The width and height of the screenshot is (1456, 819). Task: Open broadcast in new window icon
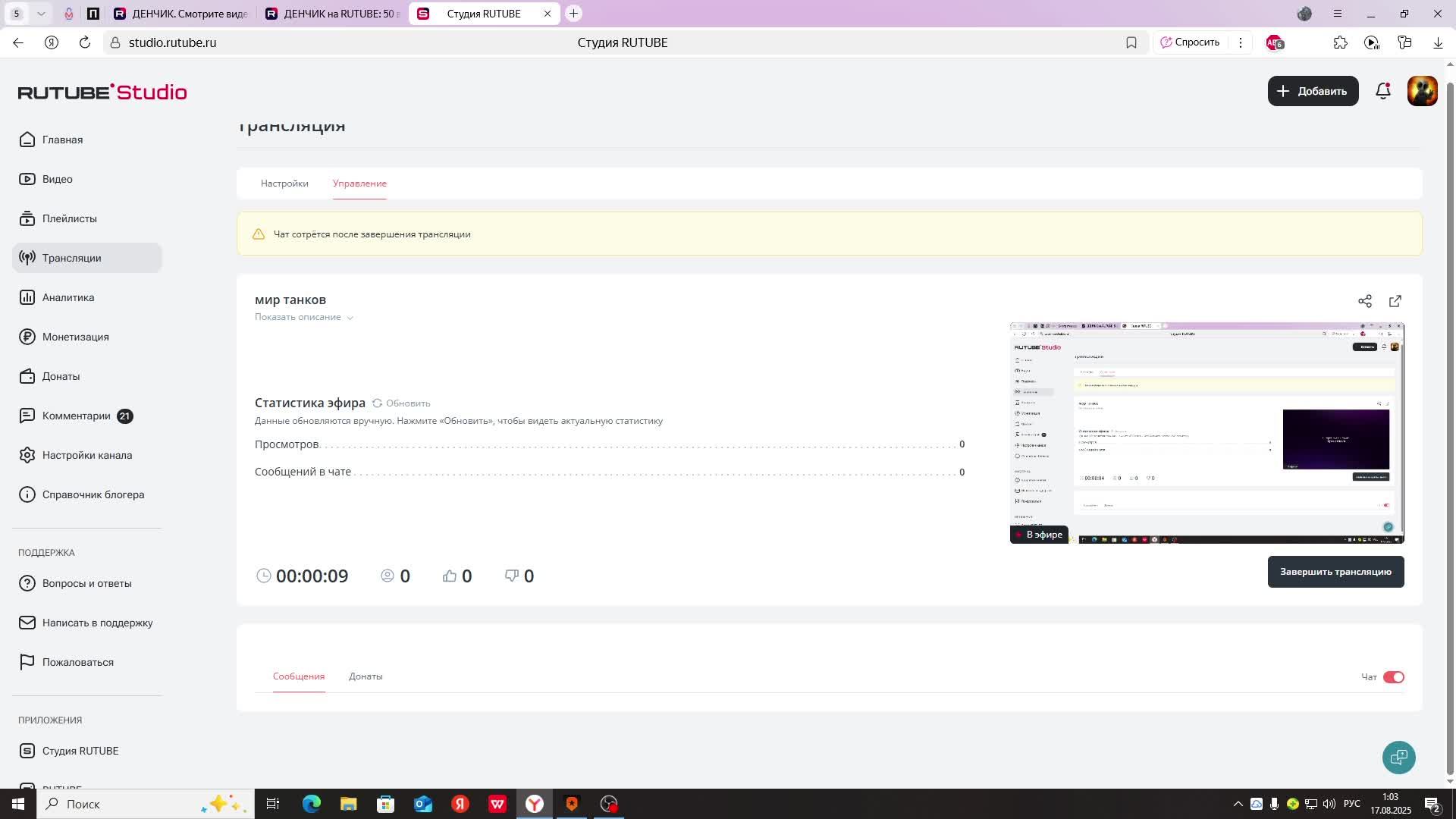[1395, 301]
